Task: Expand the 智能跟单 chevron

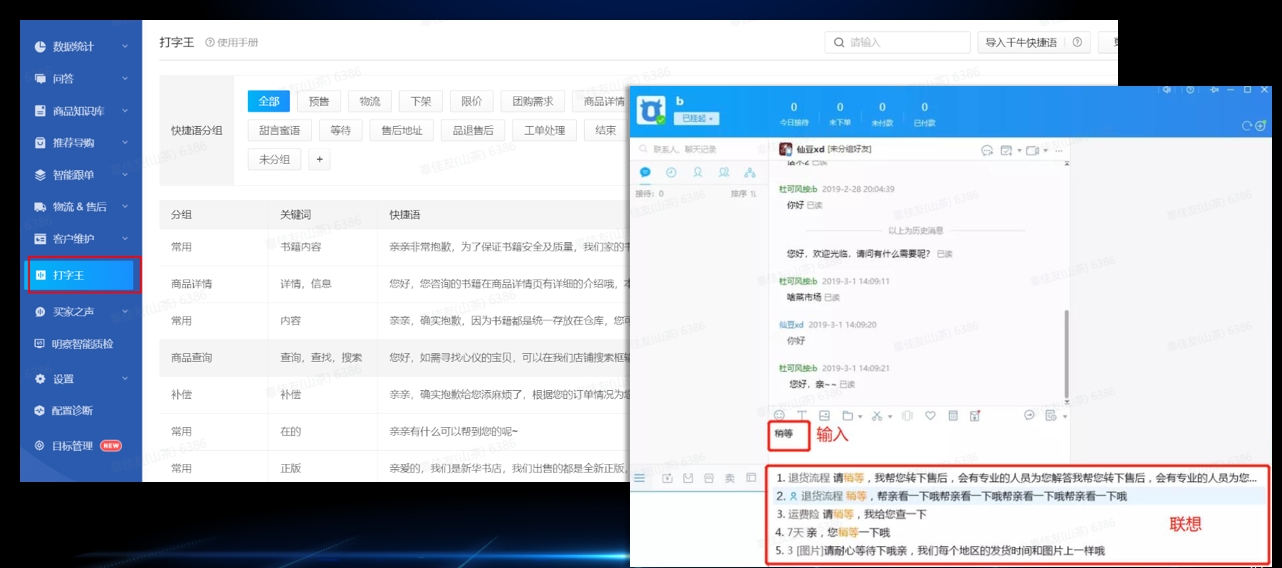Action: click(x=125, y=174)
